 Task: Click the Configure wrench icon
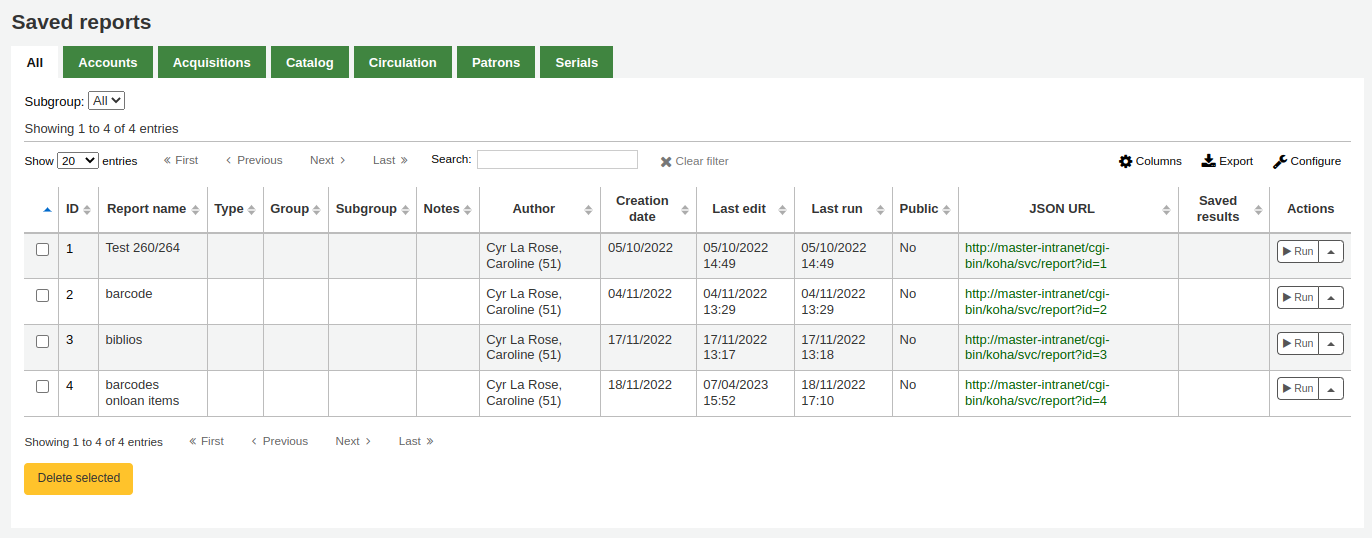[x=1279, y=161]
